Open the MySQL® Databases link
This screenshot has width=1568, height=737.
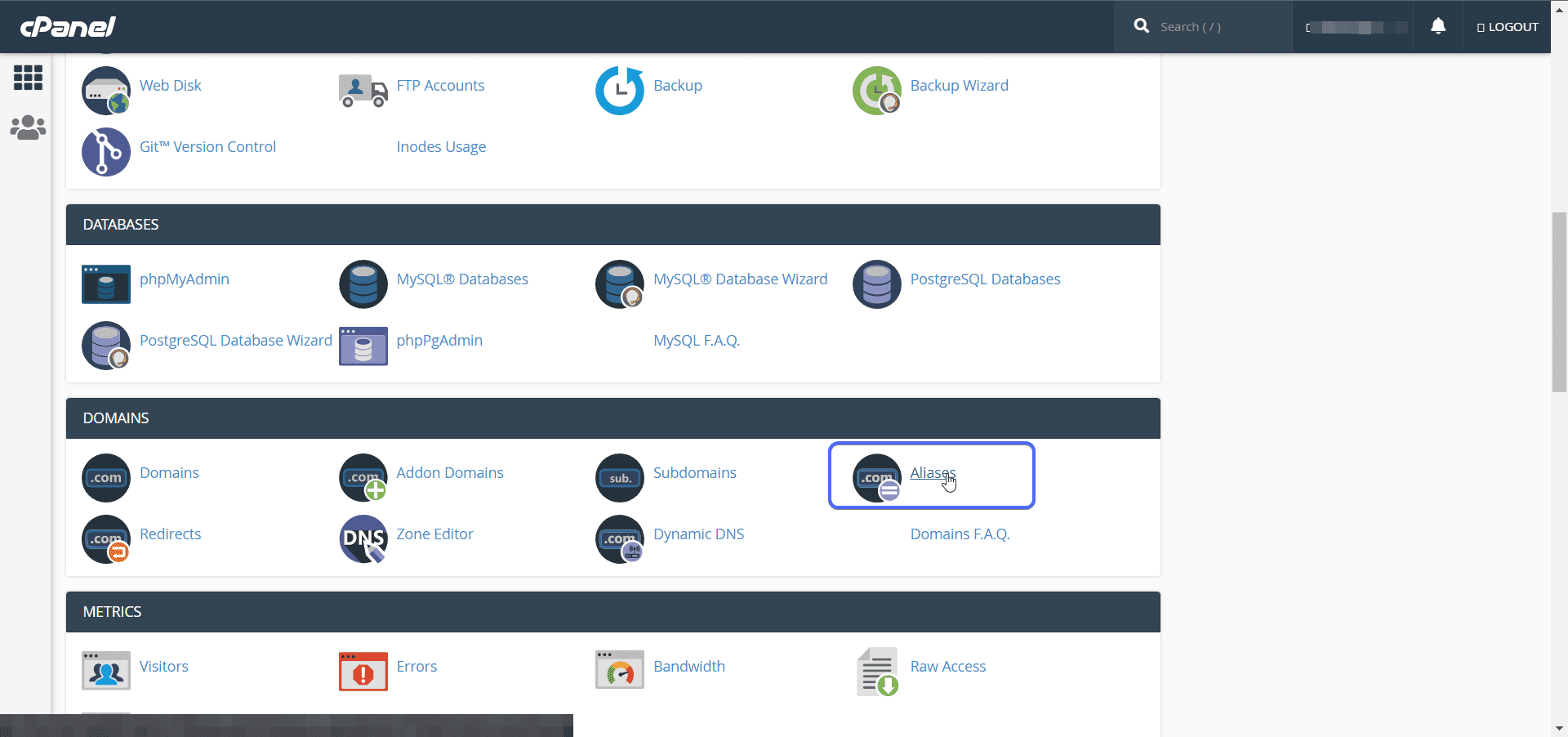(462, 279)
